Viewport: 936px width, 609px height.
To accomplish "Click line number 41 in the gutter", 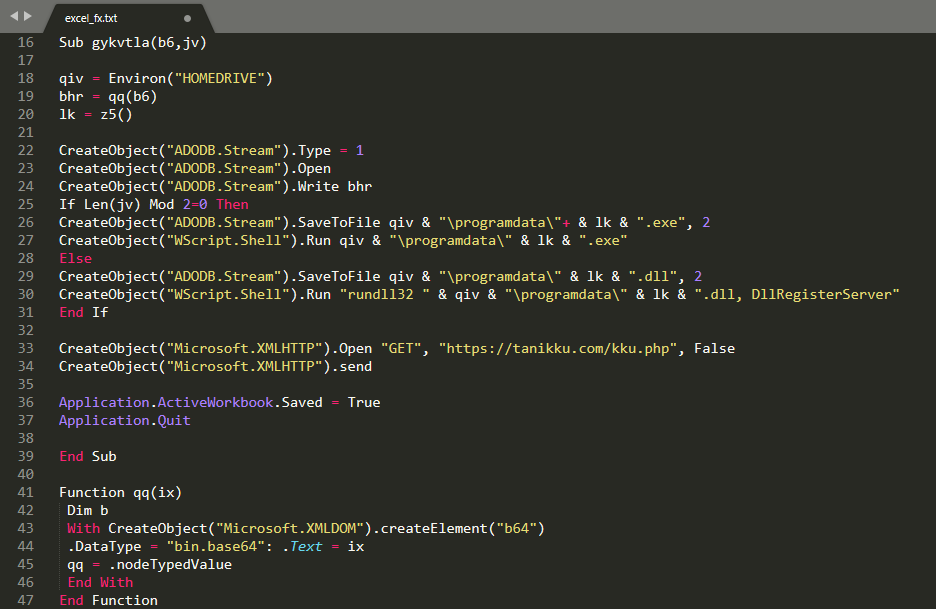I will [26, 492].
